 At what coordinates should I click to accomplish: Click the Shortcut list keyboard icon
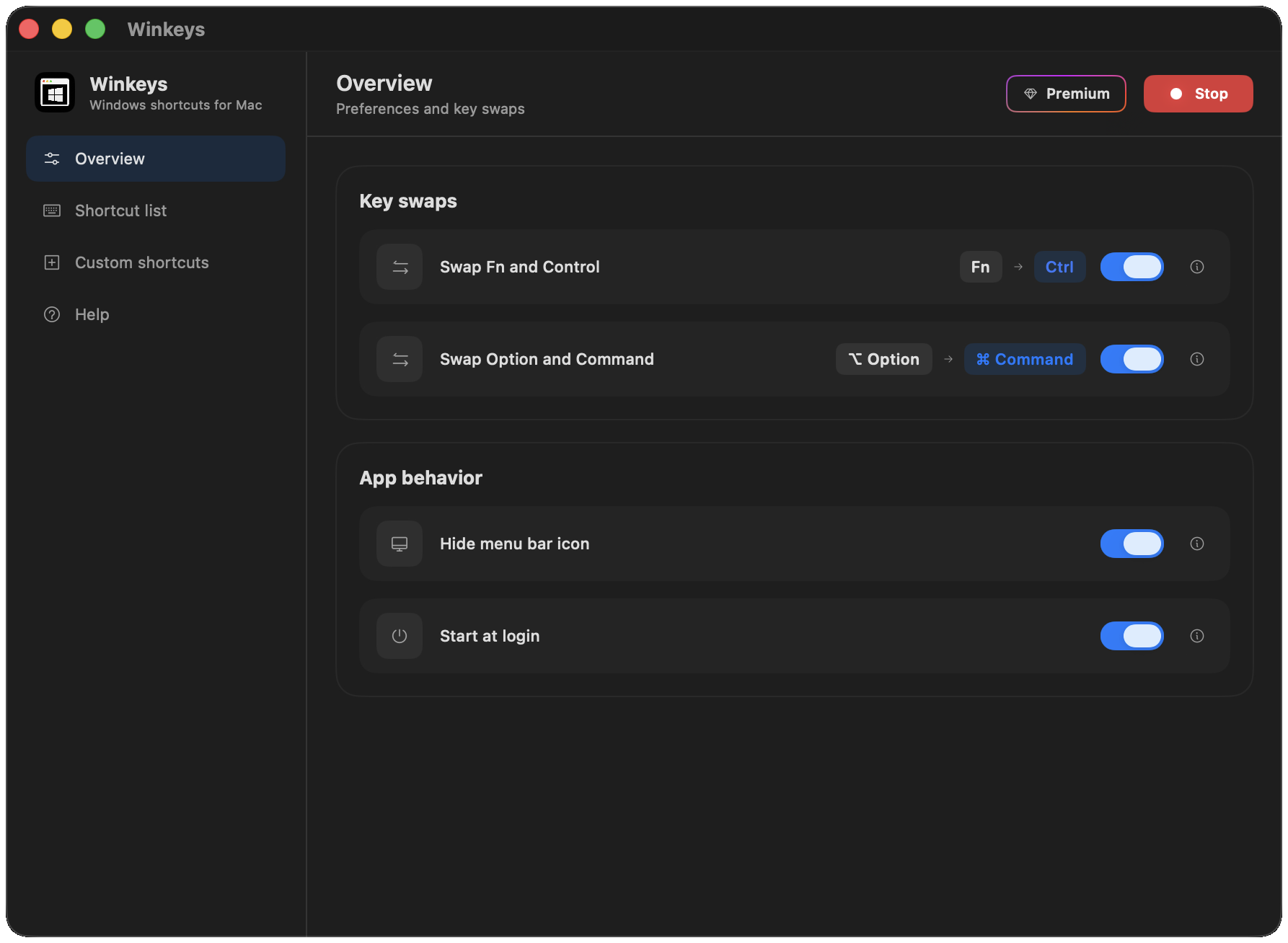(52, 211)
